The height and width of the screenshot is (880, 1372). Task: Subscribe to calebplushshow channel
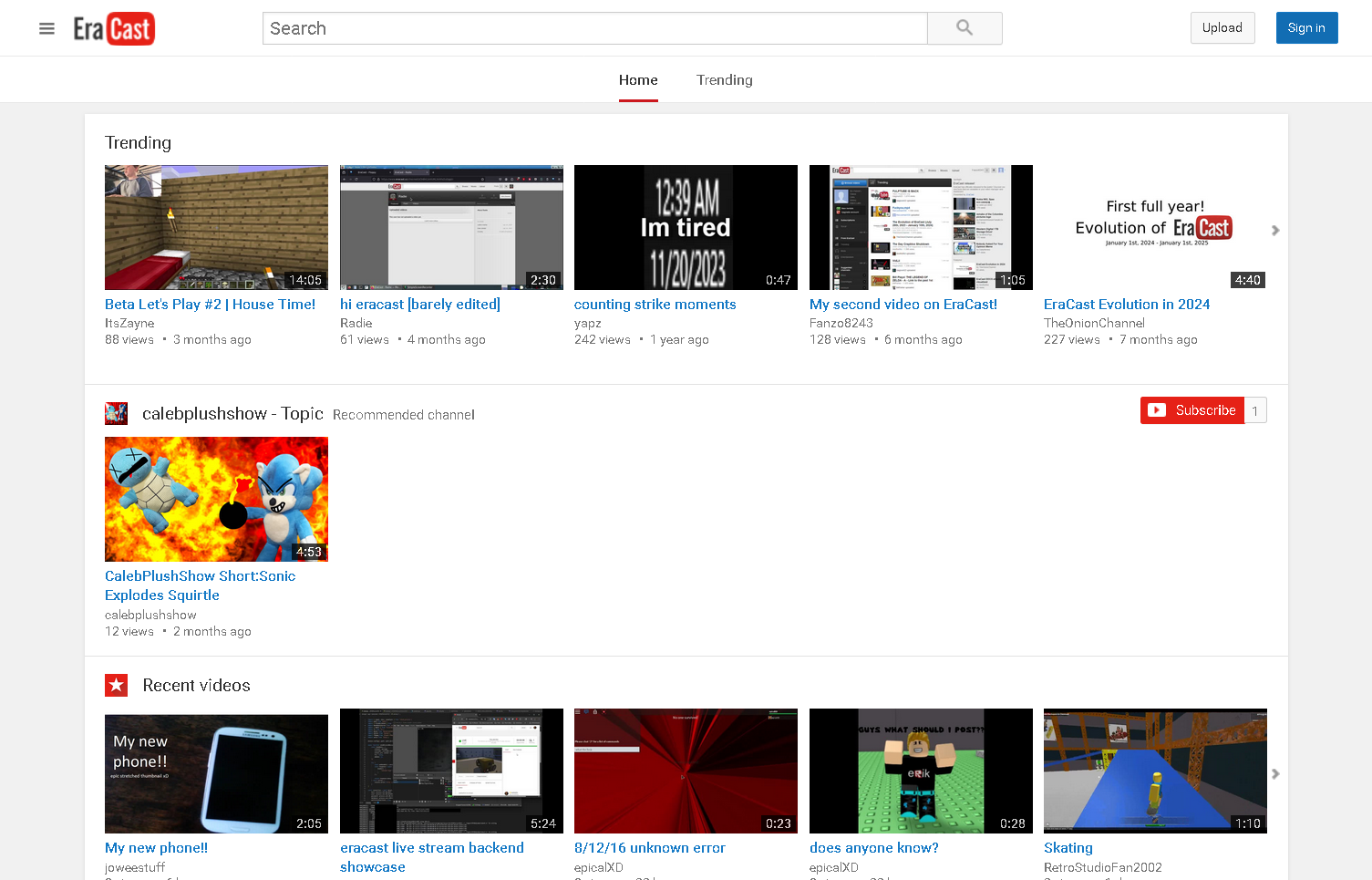pyautogui.click(x=1192, y=410)
